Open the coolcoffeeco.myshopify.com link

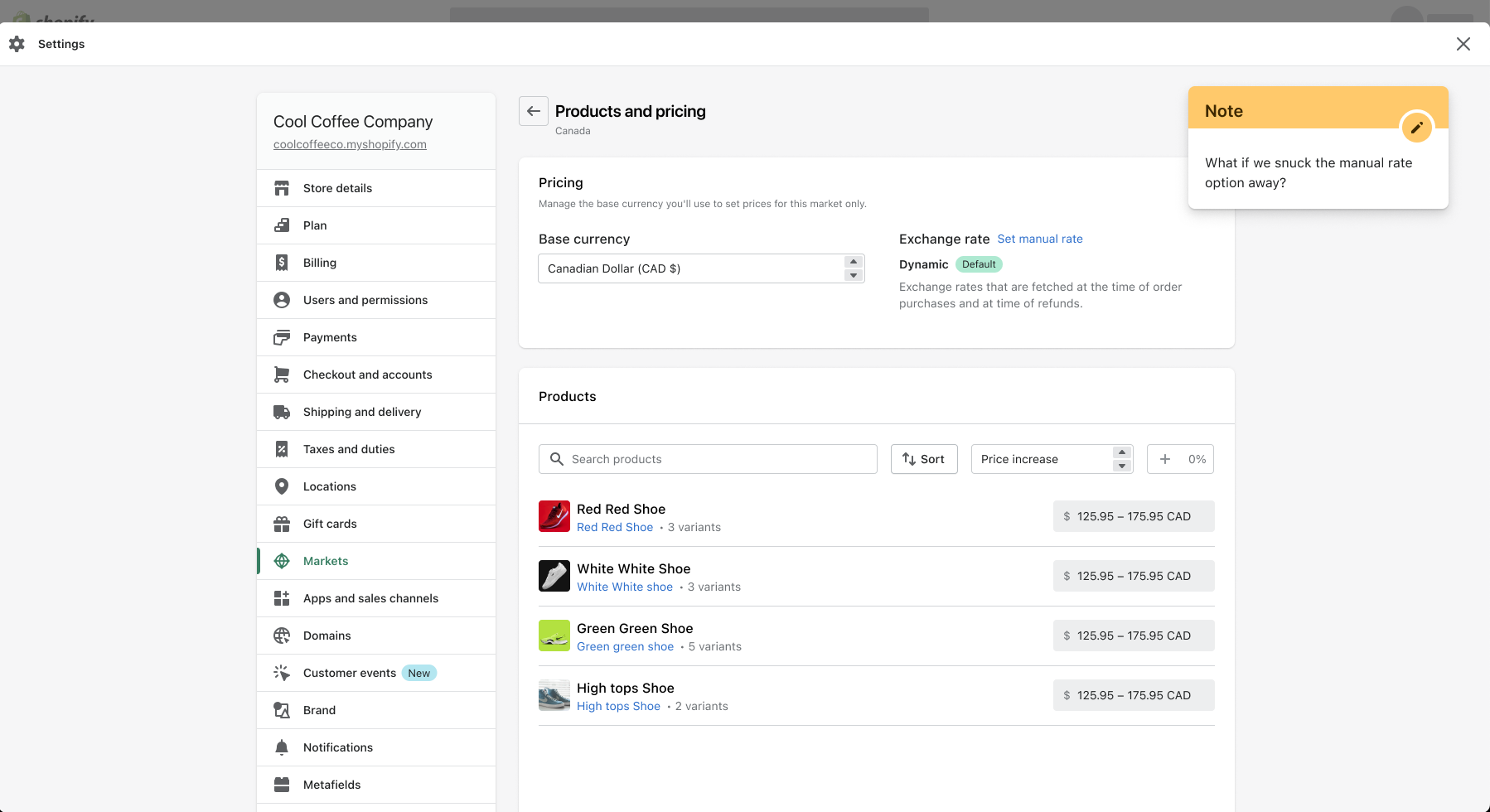[x=350, y=144]
